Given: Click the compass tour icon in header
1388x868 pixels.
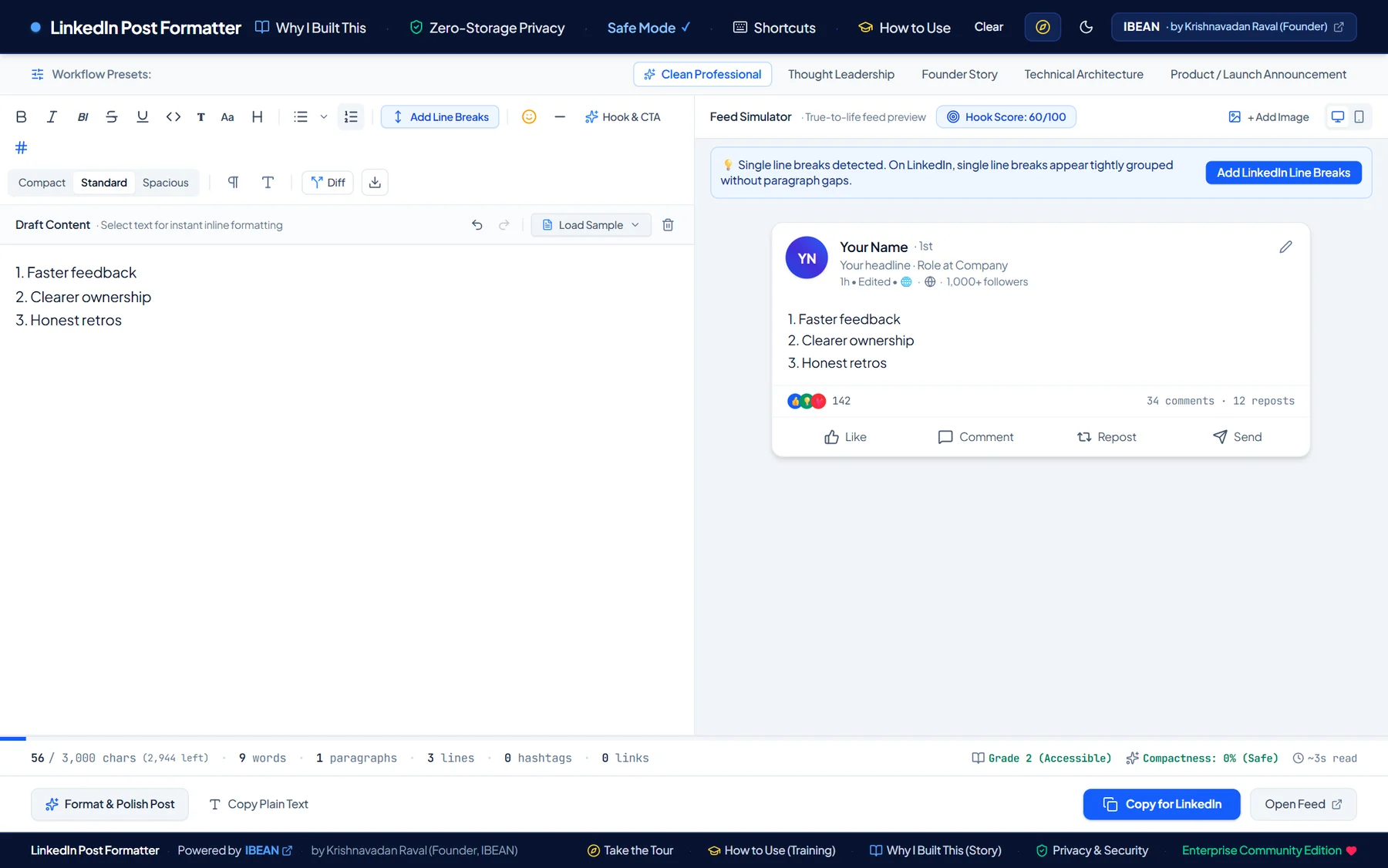Looking at the screenshot, I should pyautogui.click(x=1043, y=27).
